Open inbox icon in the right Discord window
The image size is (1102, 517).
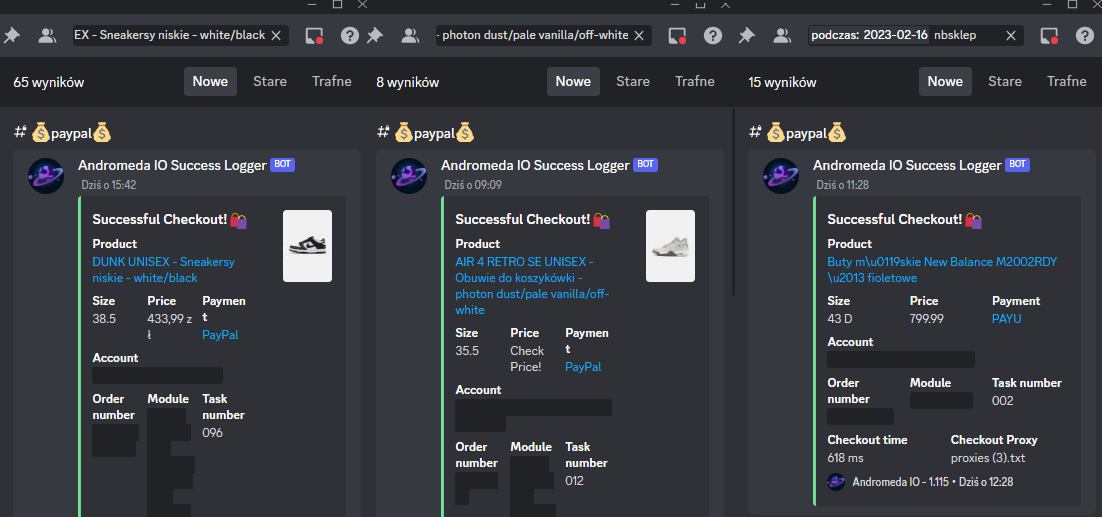(x=1049, y=35)
